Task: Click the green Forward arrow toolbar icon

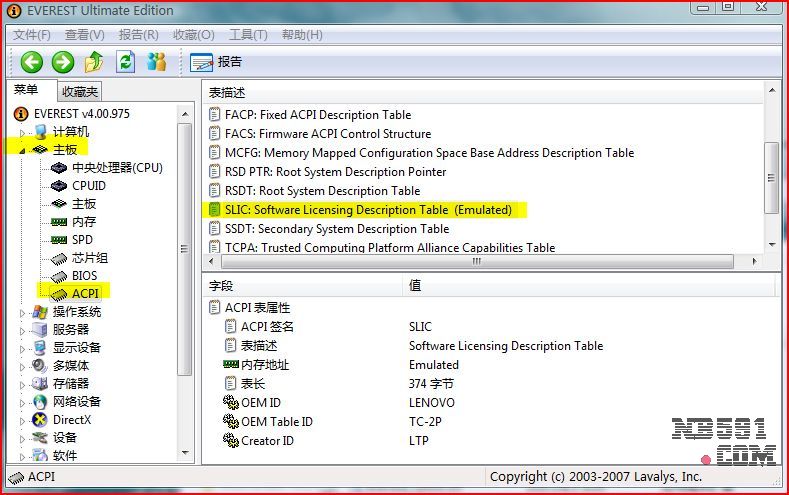Action: (63, 62)
